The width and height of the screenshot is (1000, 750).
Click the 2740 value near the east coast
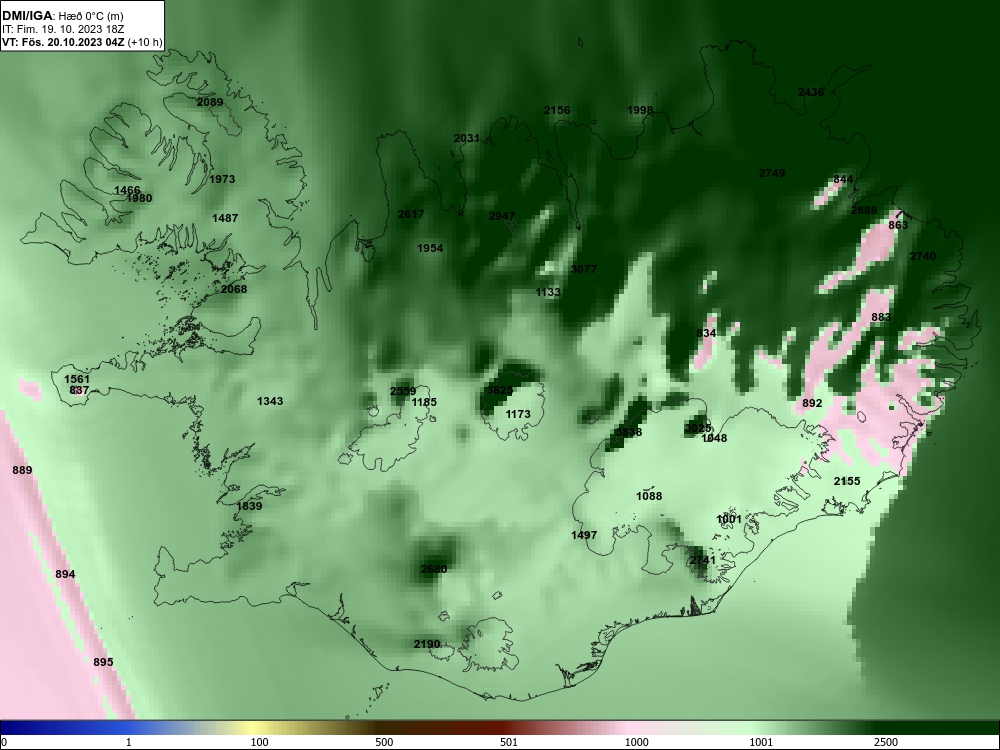pos(923,256)
